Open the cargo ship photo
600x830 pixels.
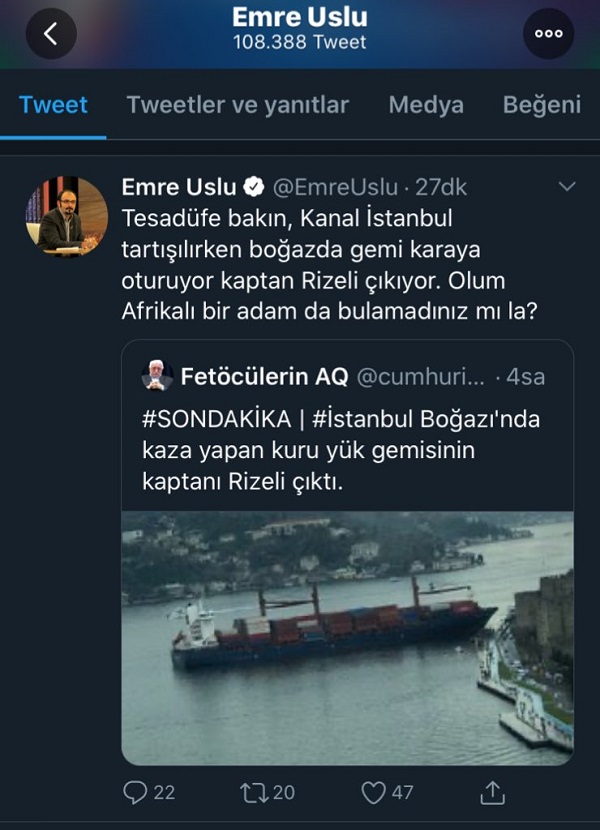(x=347, y=638)
